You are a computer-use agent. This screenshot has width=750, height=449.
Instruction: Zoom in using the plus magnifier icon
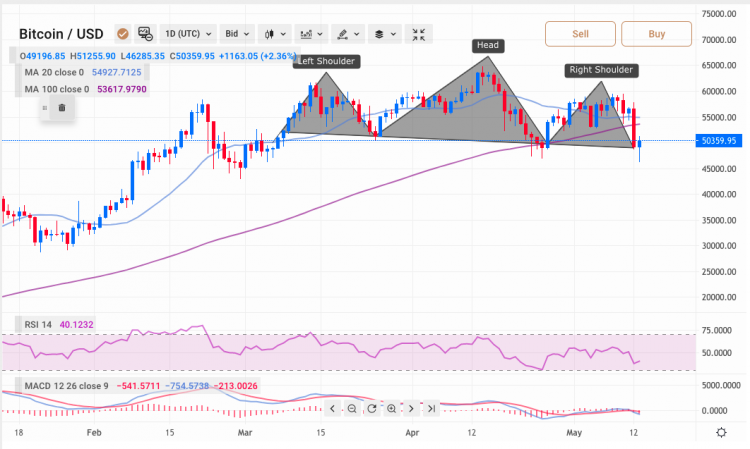[391, 409]
